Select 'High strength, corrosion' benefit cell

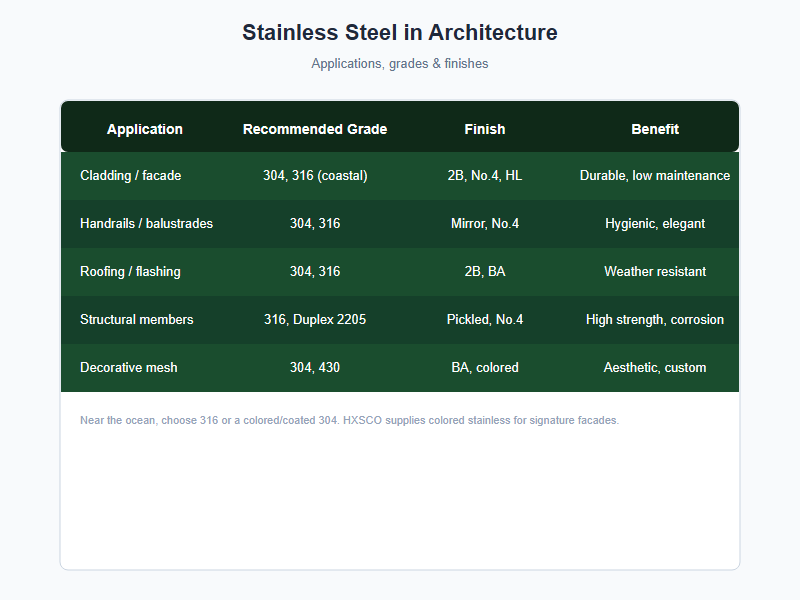(x=655, y=319)
